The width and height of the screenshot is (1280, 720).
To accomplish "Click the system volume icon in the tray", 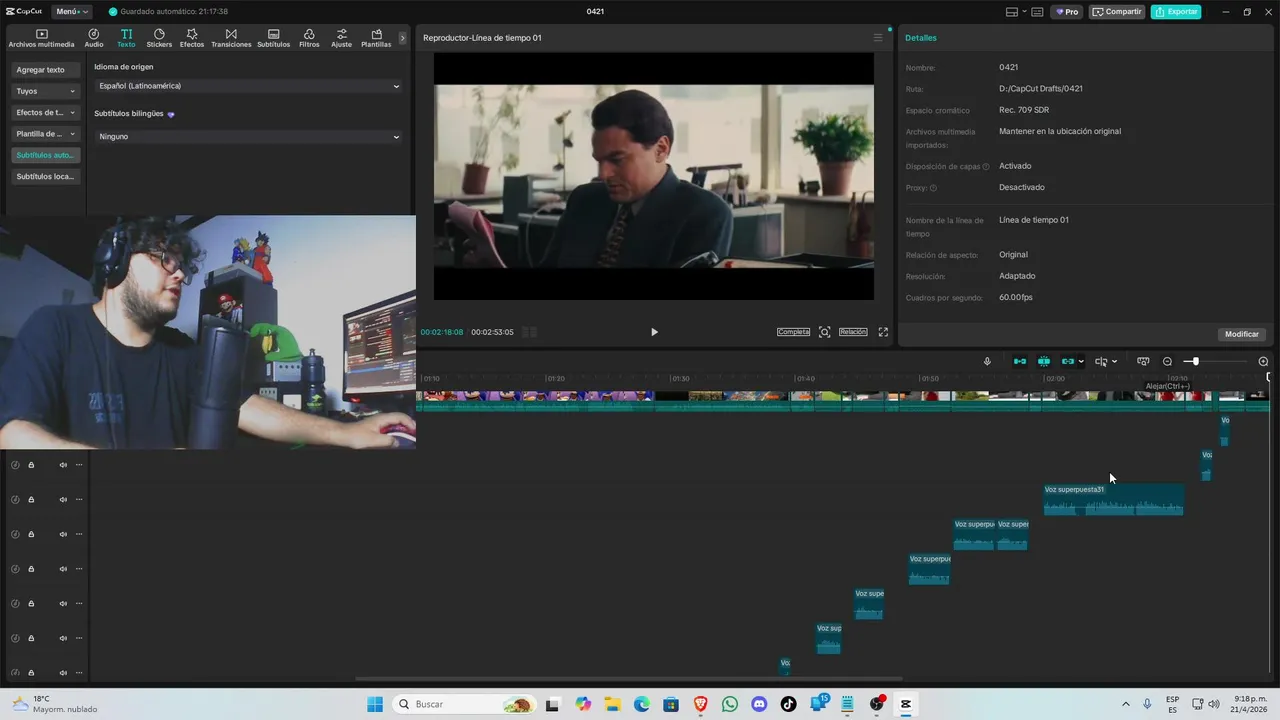I will point(1214,704).
